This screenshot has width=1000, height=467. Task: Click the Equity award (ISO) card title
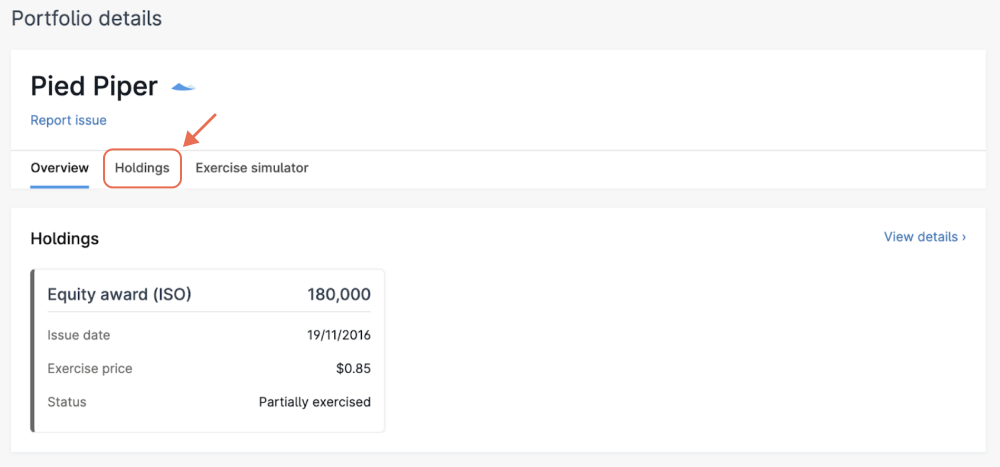[119, 294]
